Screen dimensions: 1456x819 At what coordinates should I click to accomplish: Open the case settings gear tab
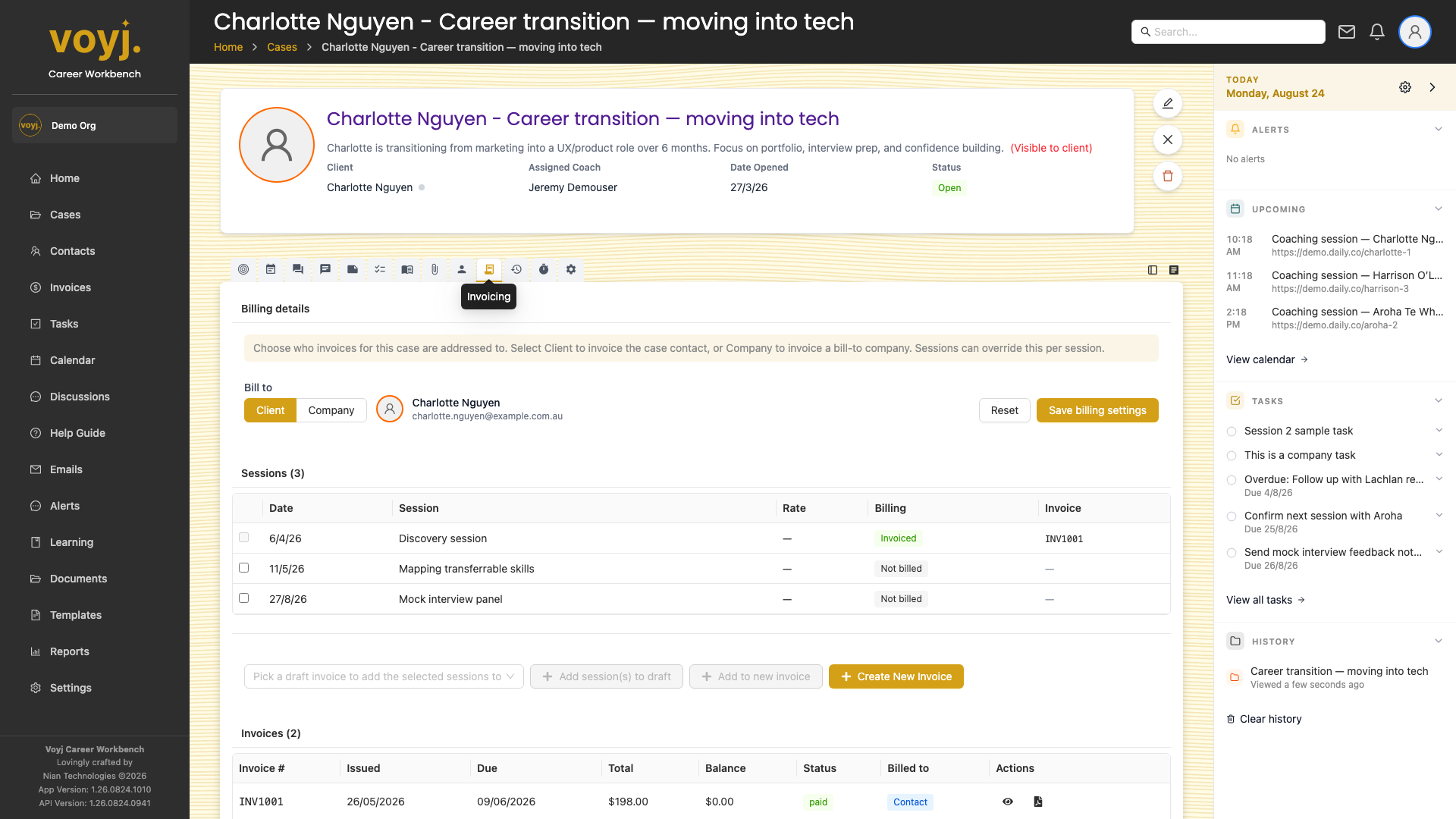571,269
